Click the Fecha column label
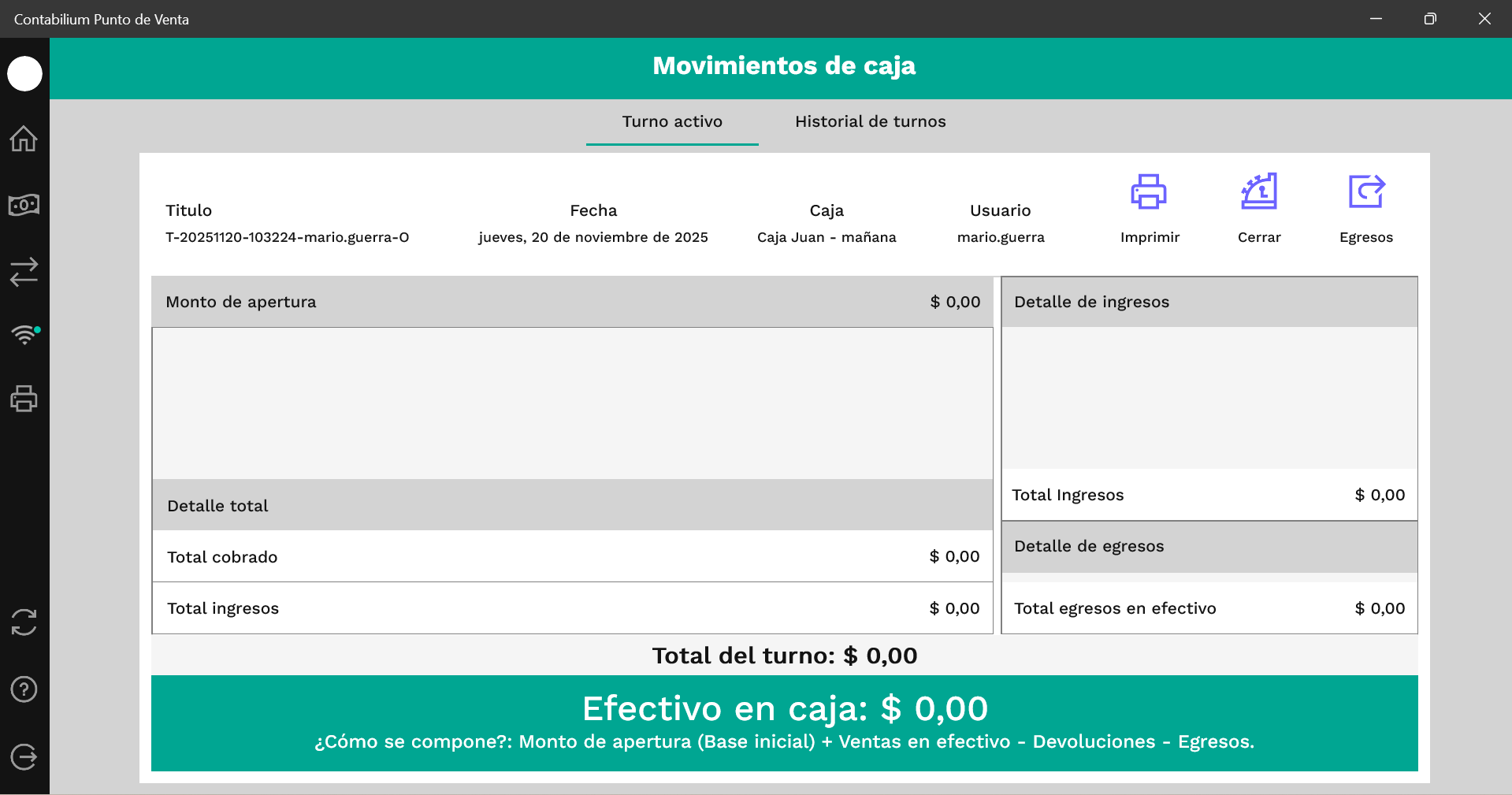The width and height of the screenshot is (1512, 795). coord(593,210)
